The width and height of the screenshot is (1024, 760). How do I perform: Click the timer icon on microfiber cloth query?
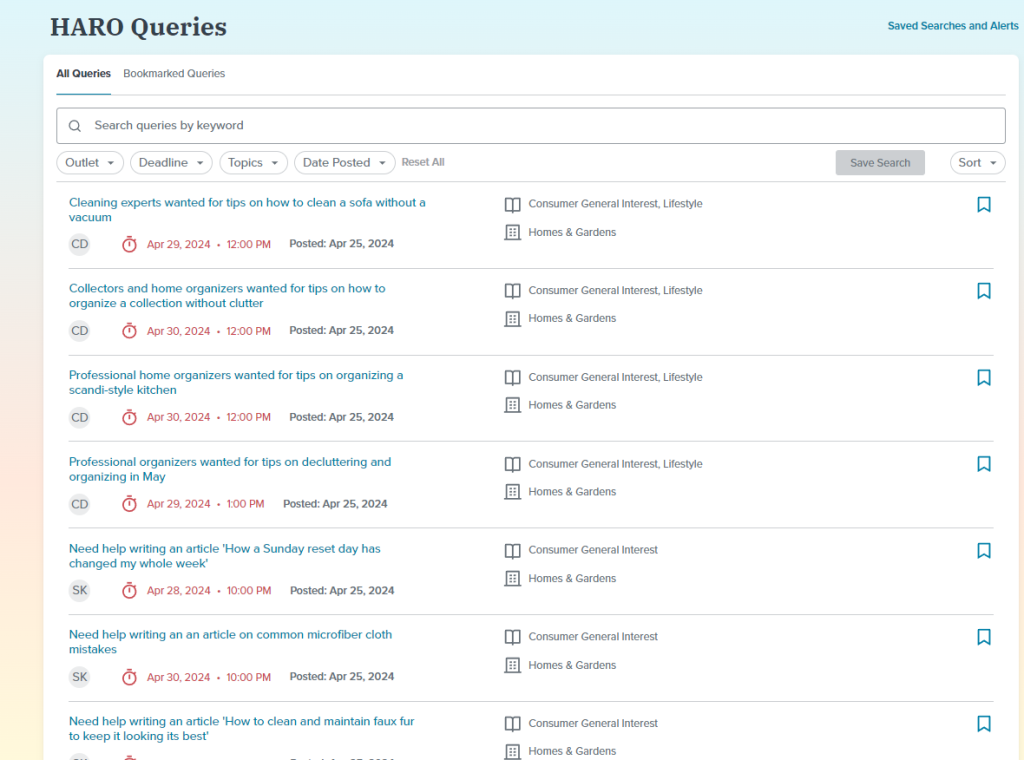click(129, 676)
